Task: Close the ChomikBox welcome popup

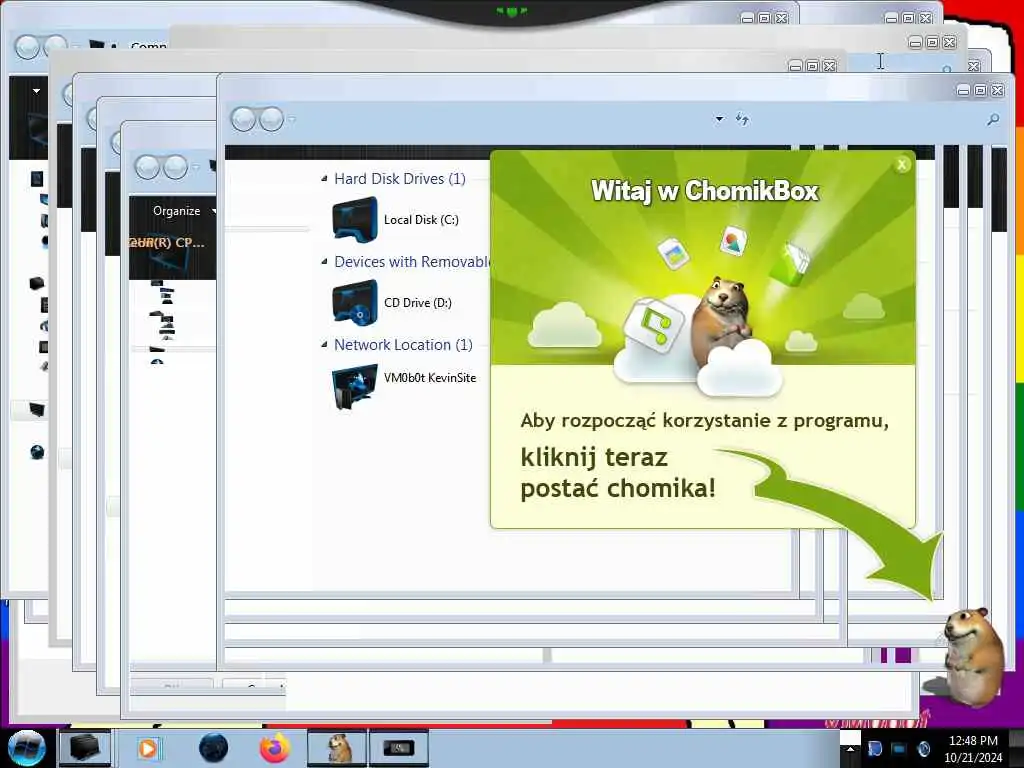Action: [902, 165]
